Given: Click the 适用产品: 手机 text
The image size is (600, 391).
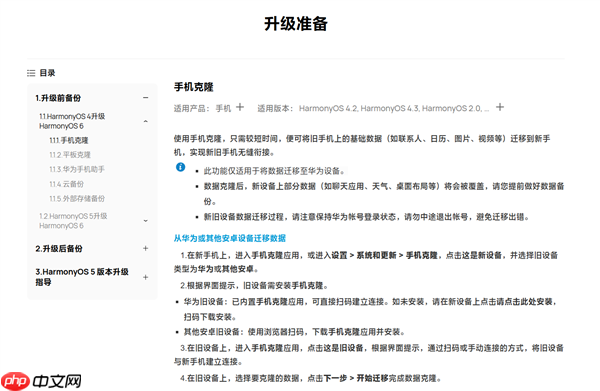Looking at the screenshot, I should point(202,109).
